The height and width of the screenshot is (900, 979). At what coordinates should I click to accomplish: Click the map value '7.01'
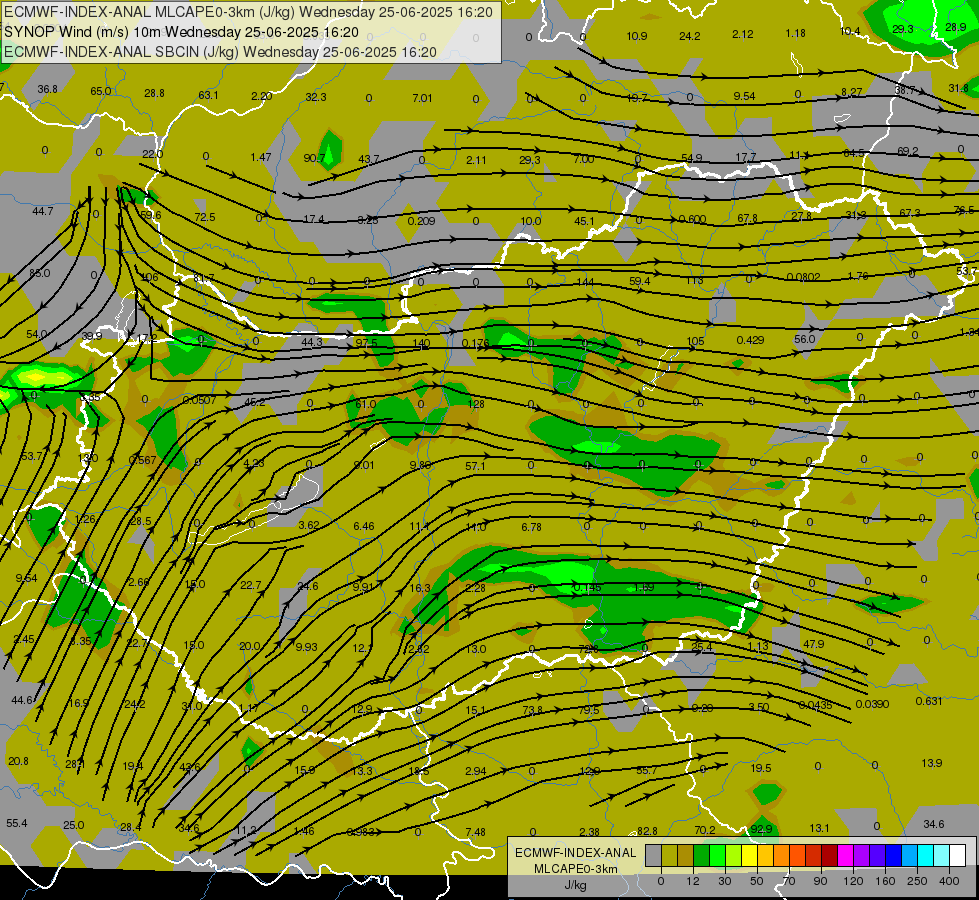tap(422, 97)
